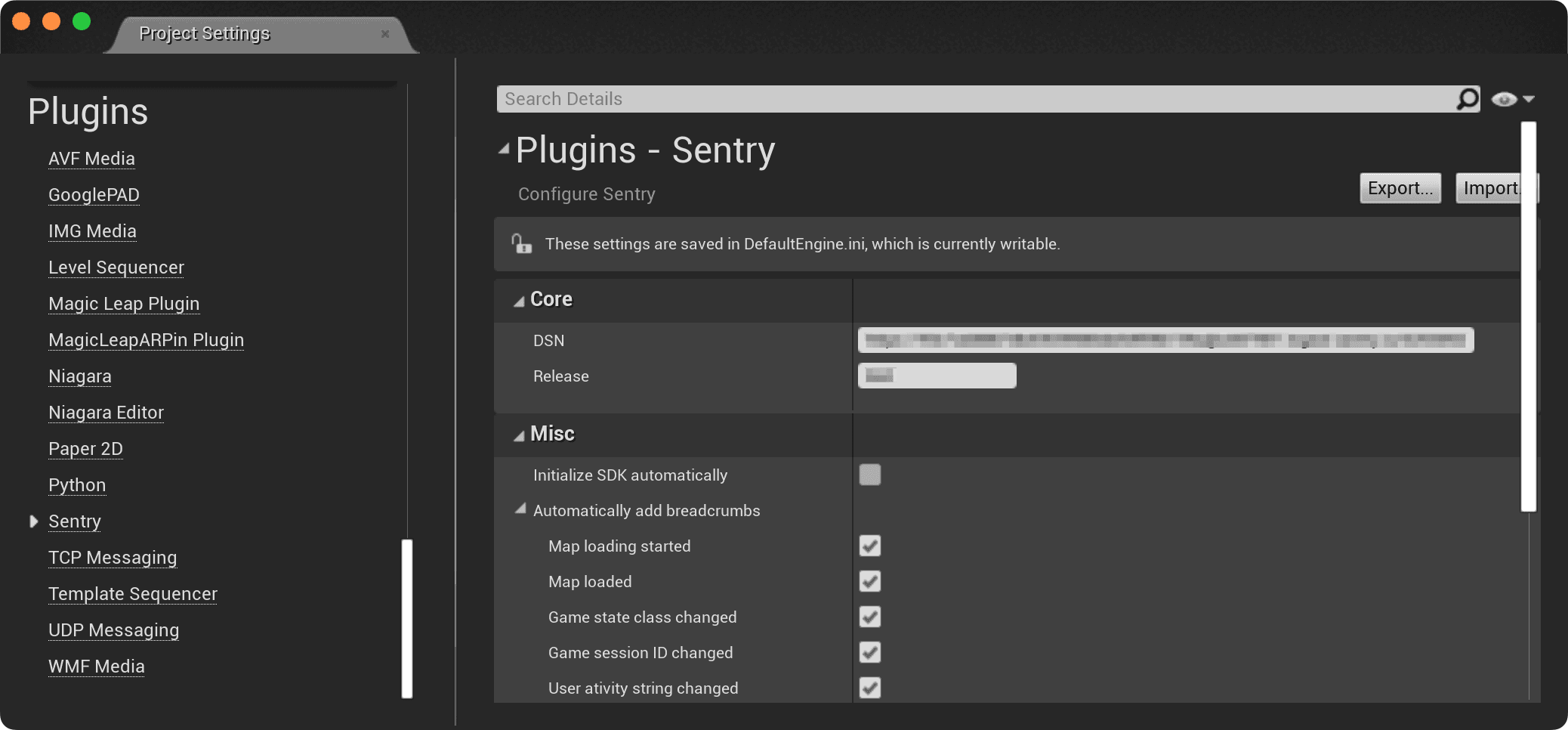Collapse Automatically add breadcrumbs
Image resolution: width=1568 pixels, height=730 pixels.
pyautogui.click(x=520, y=510)
